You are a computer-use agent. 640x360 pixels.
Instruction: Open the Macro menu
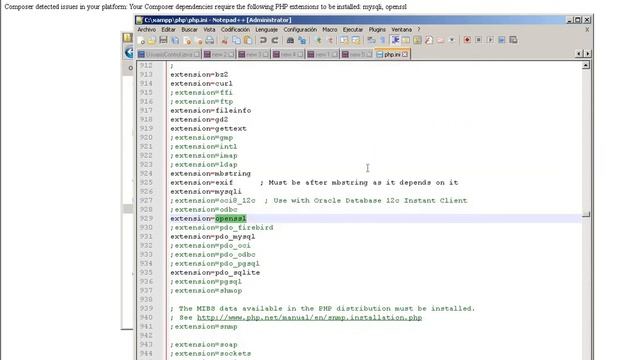point(330,30)
